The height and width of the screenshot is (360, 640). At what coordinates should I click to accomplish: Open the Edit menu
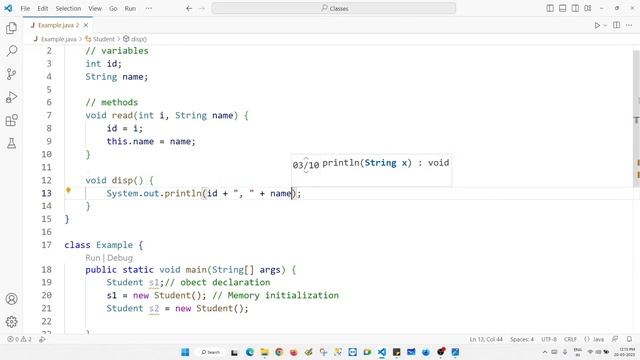click(x=42, y=8)
